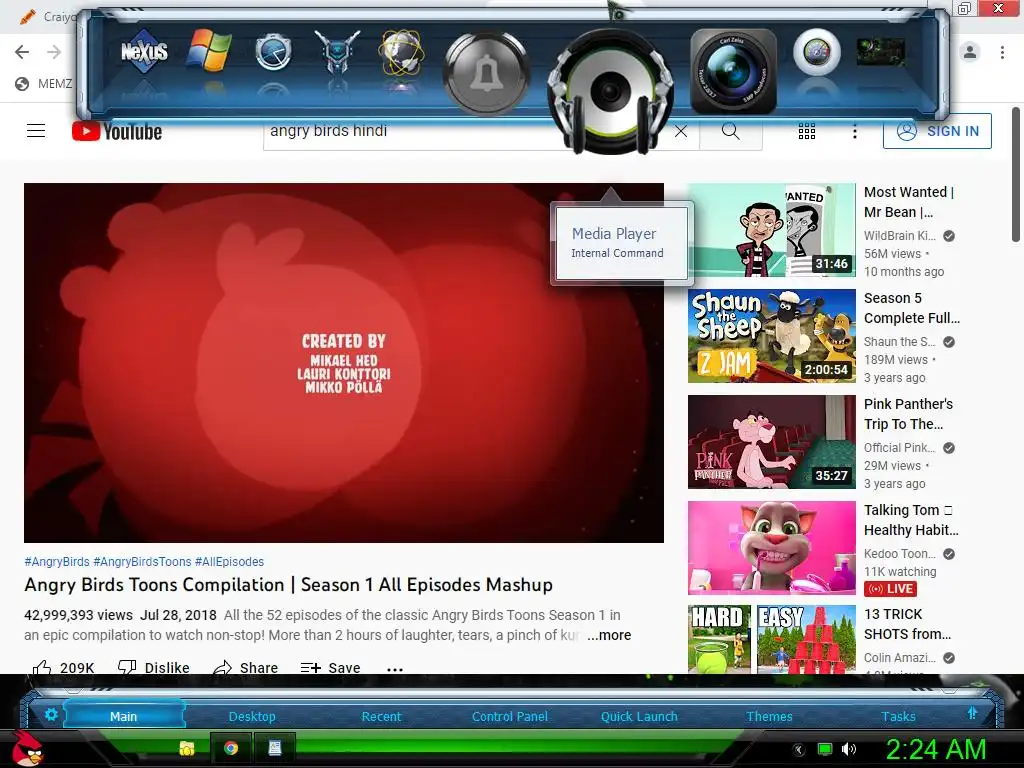The image size is (1024, 768).
Task: Click the 'Most Wanted | Mr Bean' title
Action: [x=908, y=202]
